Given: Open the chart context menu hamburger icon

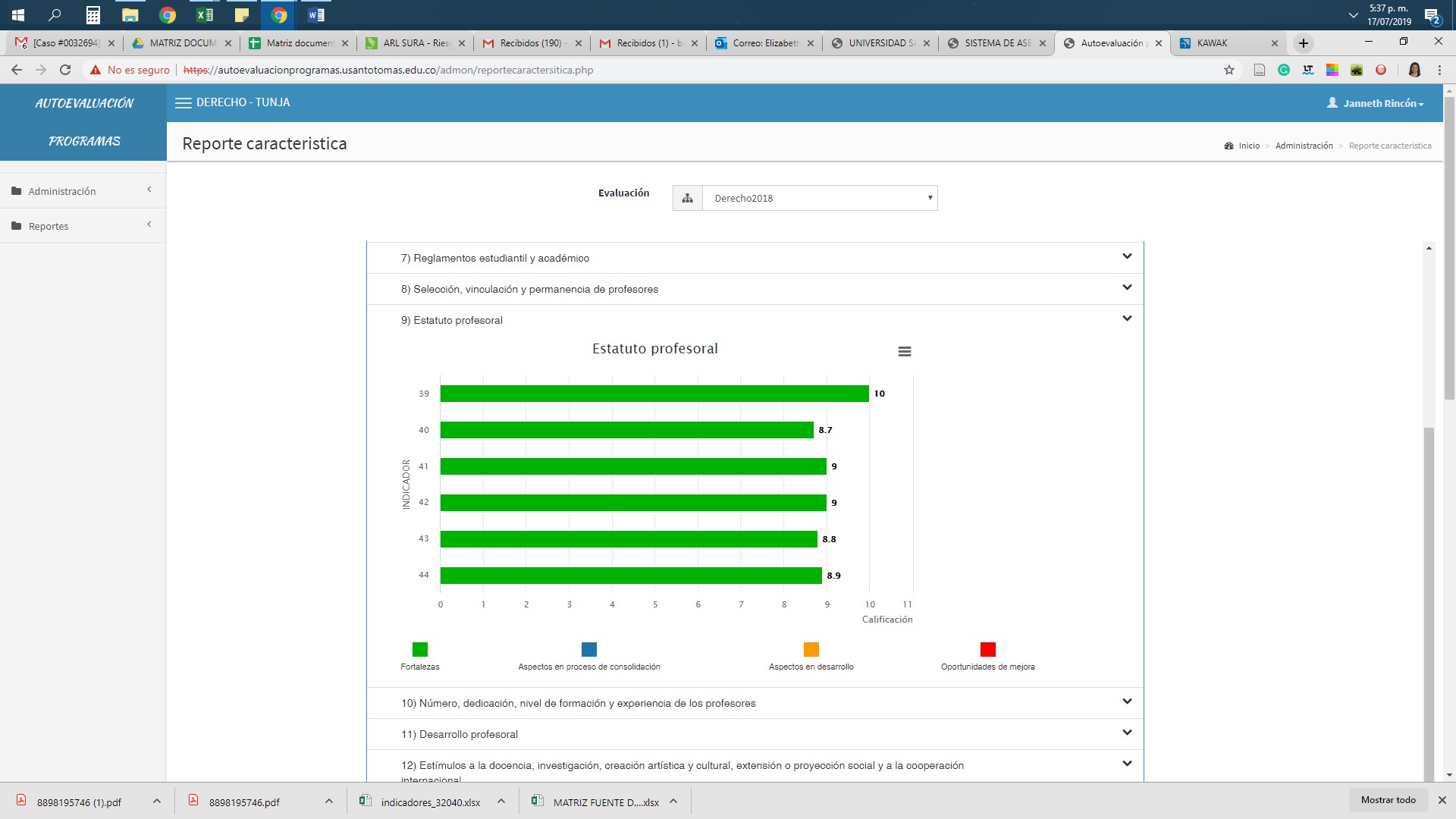Looking at the screenshot, I should click(x=904, y=351).
